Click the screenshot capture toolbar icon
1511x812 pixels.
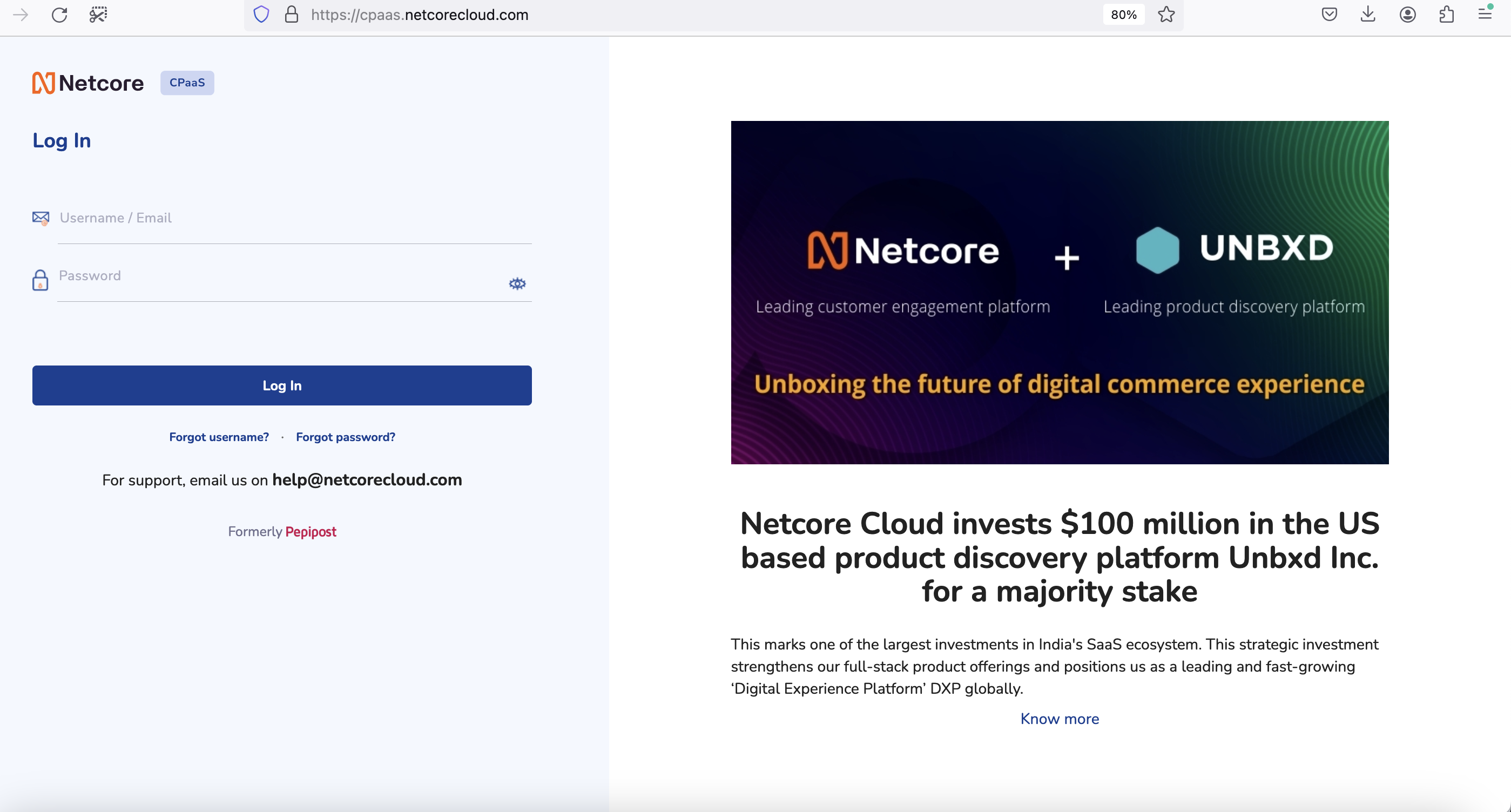pos(98,15)
